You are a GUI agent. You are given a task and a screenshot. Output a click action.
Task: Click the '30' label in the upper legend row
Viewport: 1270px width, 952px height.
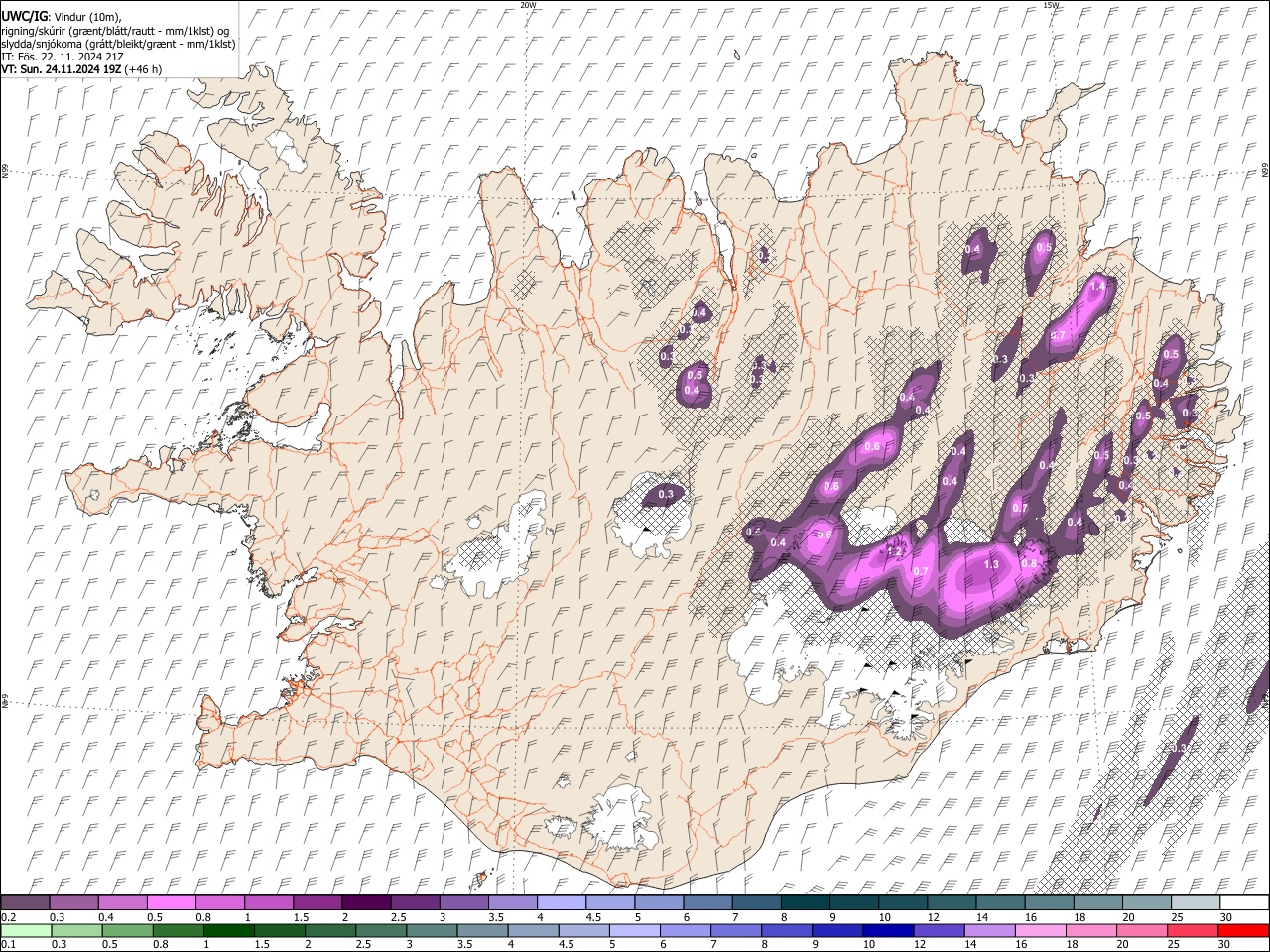(x=1225, y=918)
